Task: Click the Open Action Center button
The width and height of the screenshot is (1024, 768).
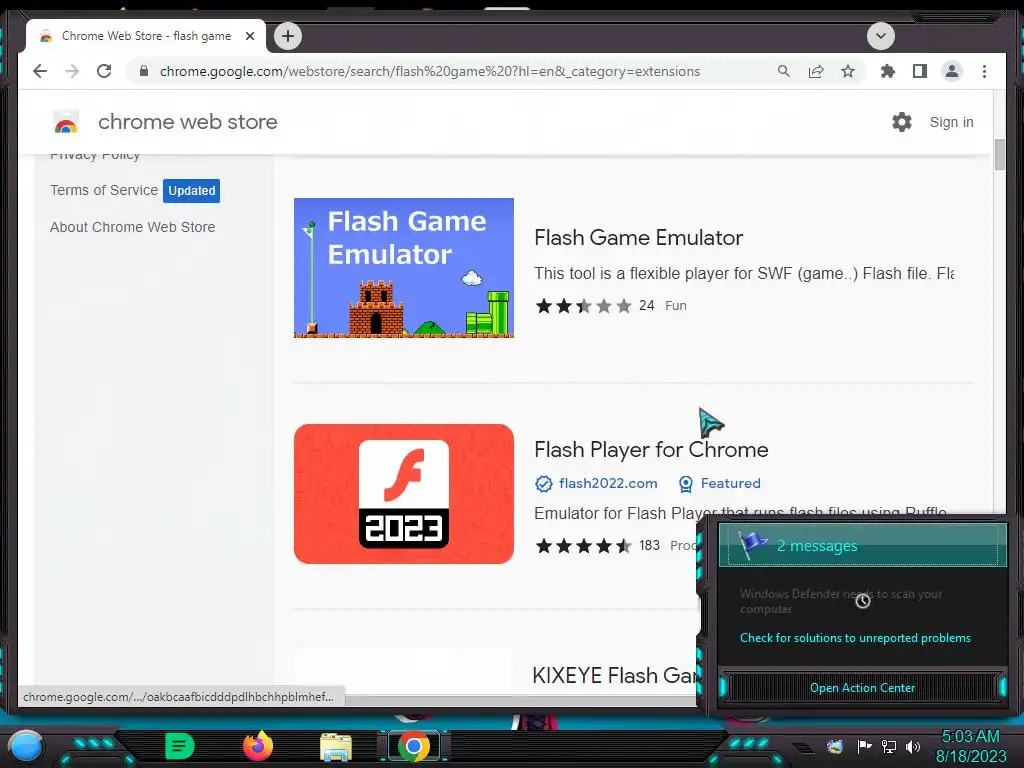Action: (x=862, y=688)
